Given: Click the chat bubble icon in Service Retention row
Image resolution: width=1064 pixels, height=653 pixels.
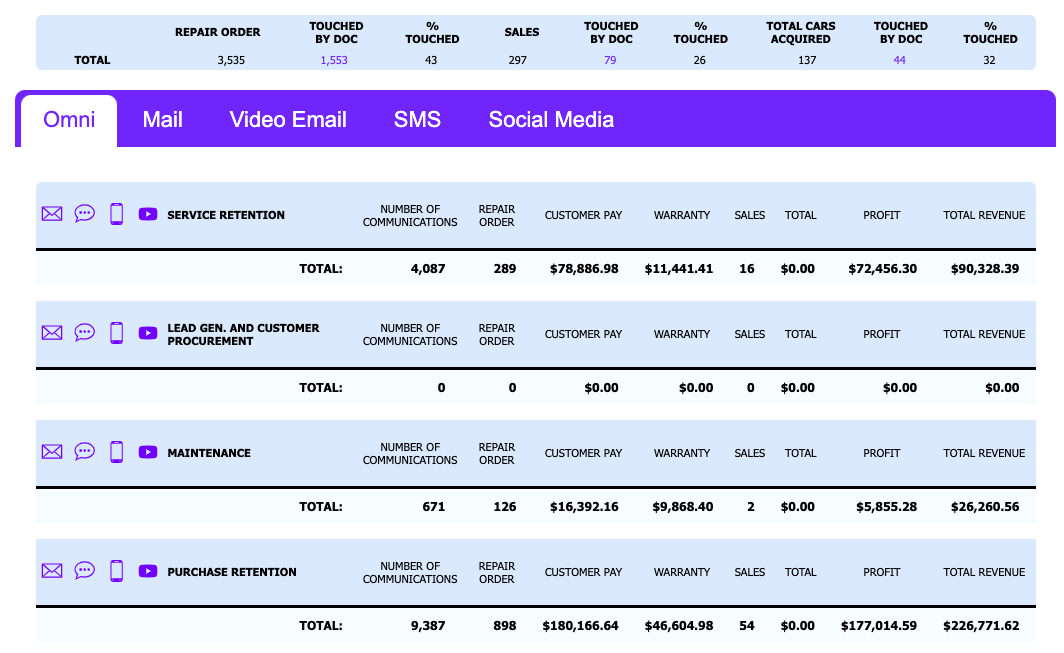Looking at the screenshot, I should [84, 214].
